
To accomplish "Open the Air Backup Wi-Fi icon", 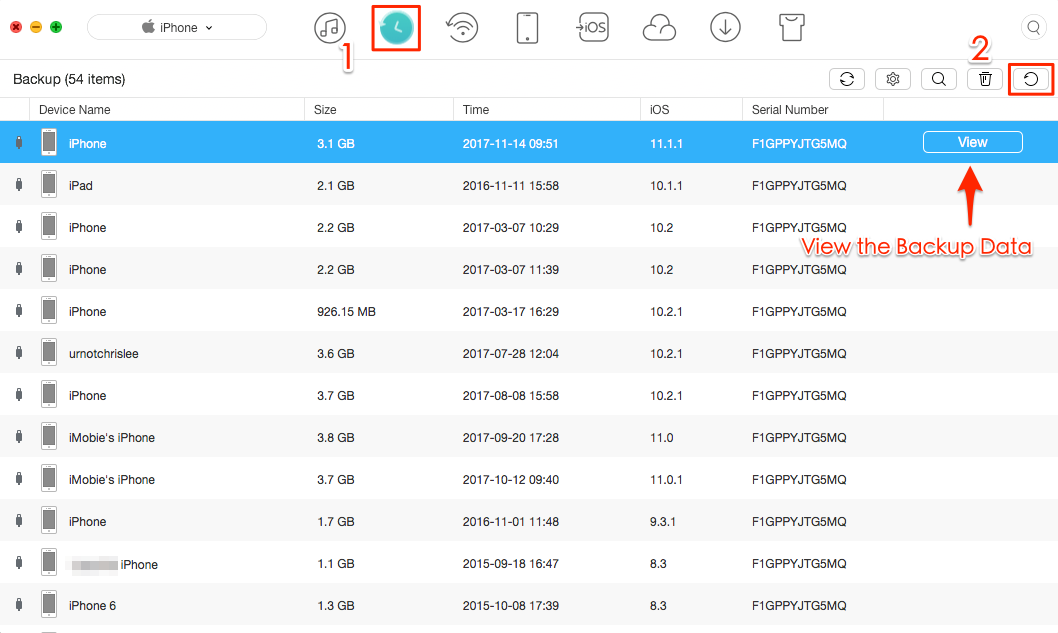I will 462,28.
